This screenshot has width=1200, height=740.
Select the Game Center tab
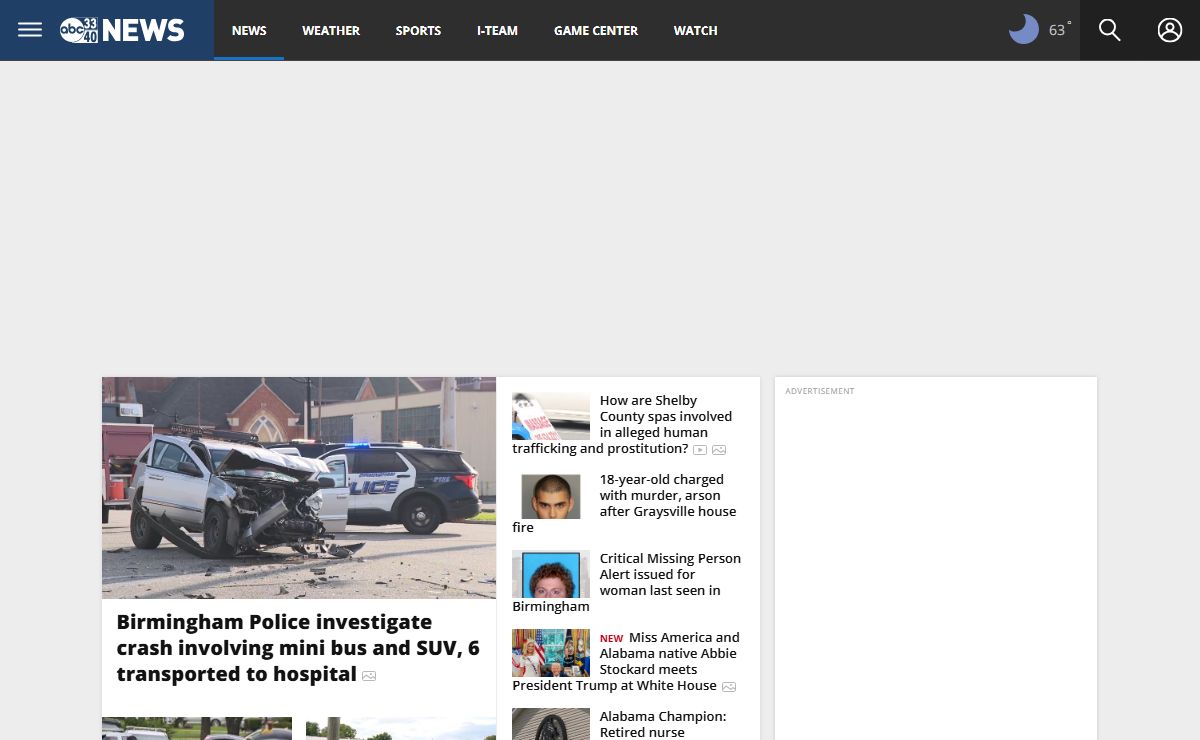pos(596,30)
